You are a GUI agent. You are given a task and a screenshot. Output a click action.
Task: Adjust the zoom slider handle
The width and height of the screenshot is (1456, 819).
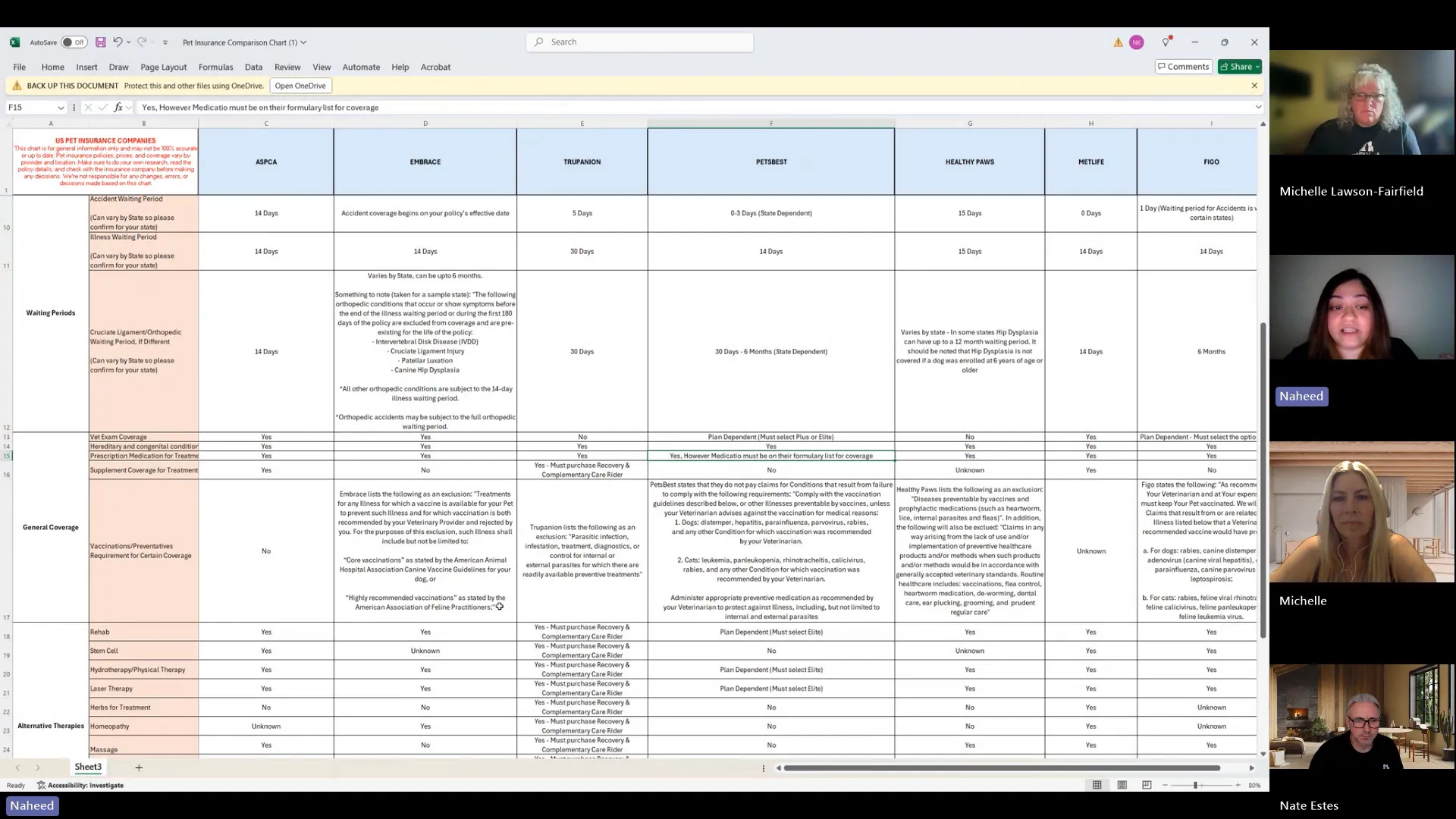click(x=1195, y=785)
